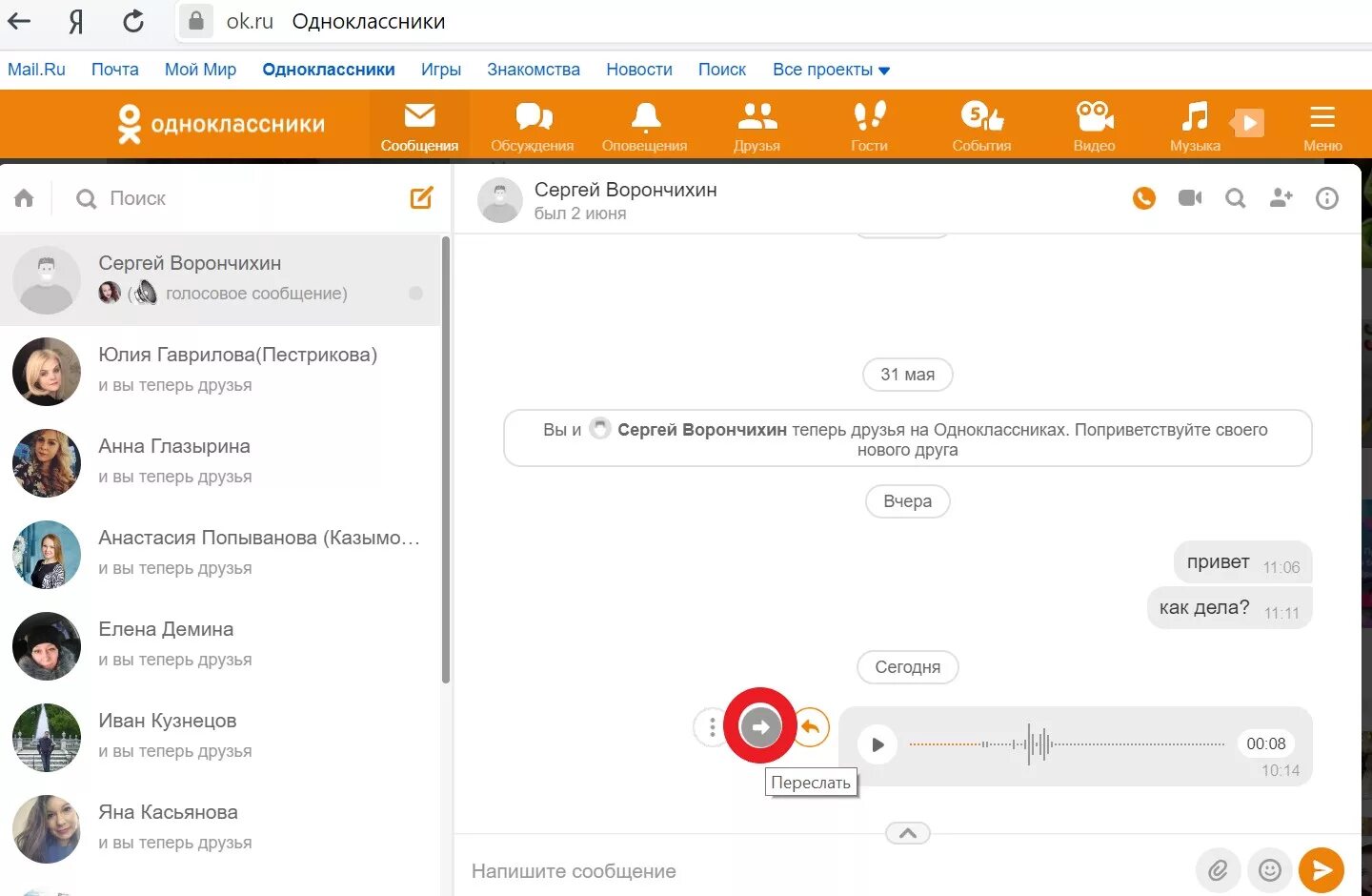Add participant with add-user icon
Screen dimensions: 1372x896
(x=1281, y=198)
